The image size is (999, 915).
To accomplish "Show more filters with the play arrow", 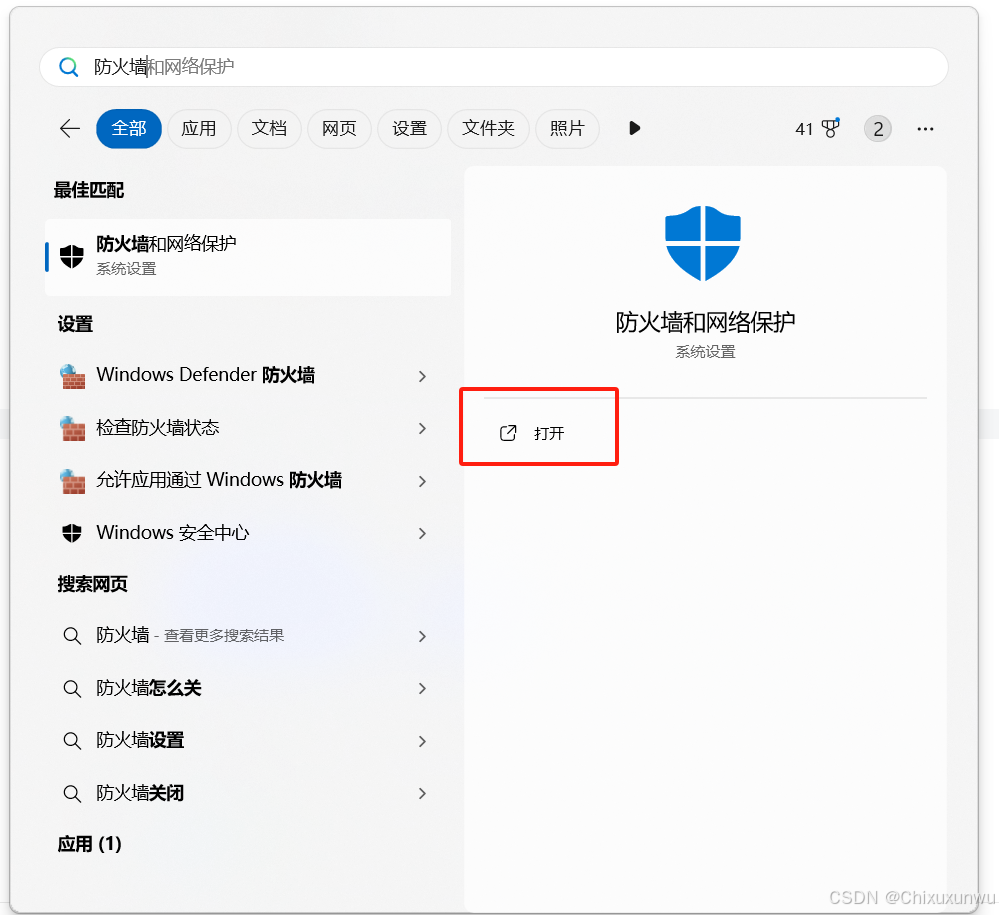I will (x=634, y=129).
